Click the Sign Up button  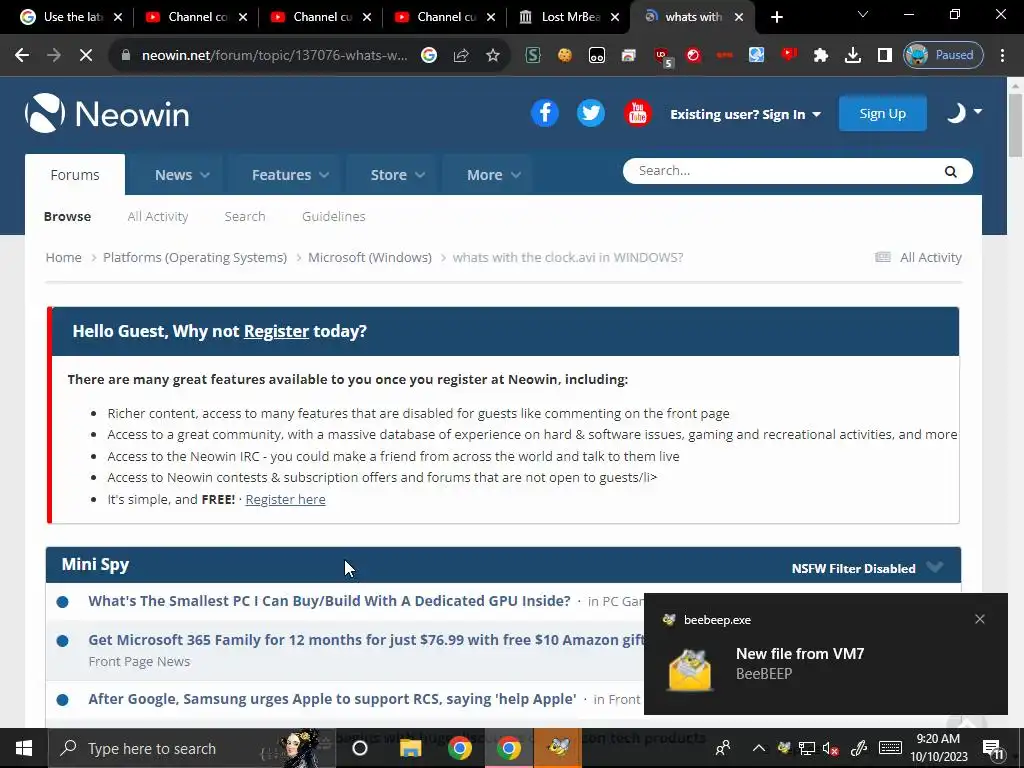pos(882,113)
